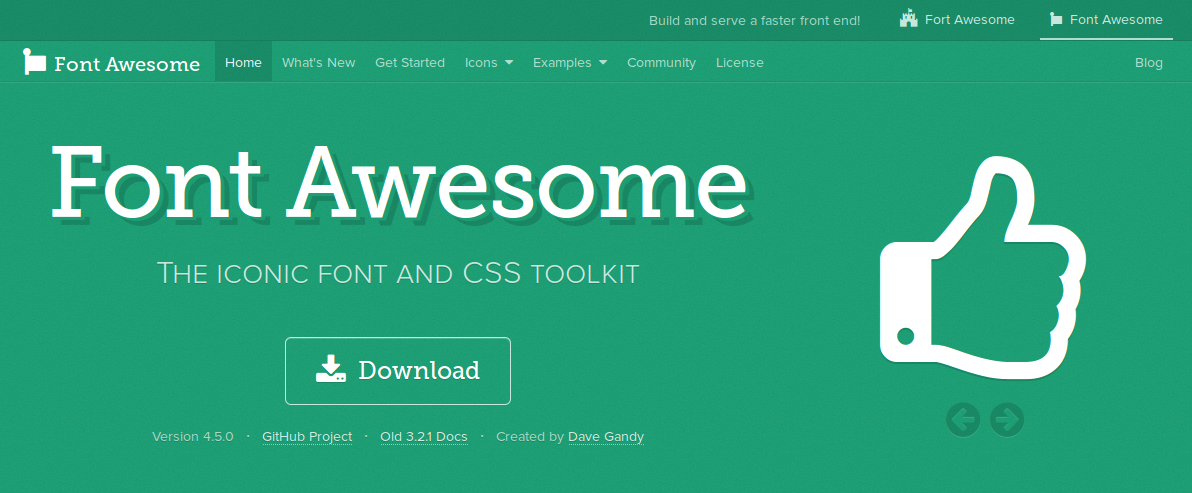
Task: Click 'Build and serve a faster front end!' text
Action: click(x=754, y=21)
